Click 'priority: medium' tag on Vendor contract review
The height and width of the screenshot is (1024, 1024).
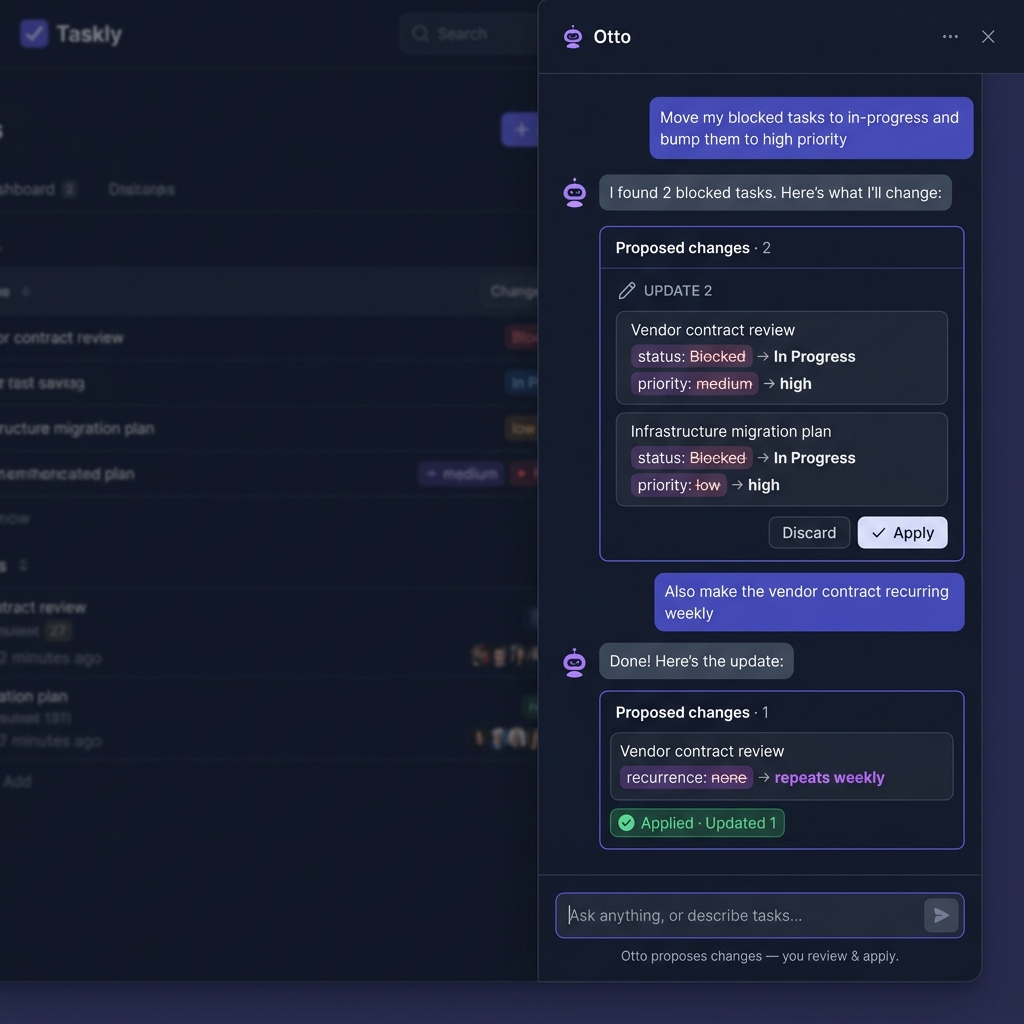[694, 383]
